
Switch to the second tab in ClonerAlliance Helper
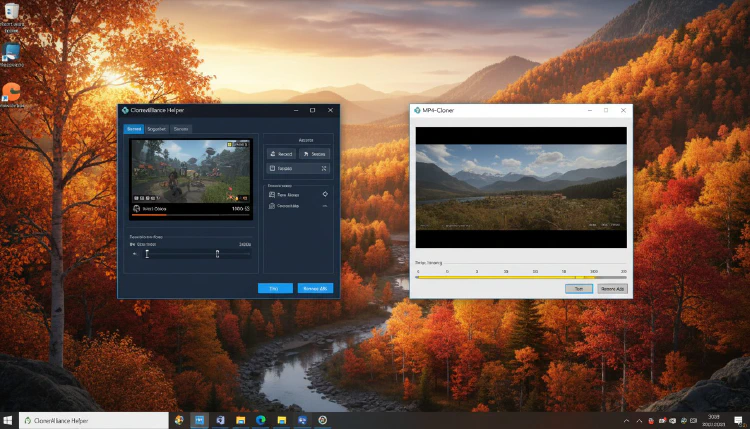157,129
